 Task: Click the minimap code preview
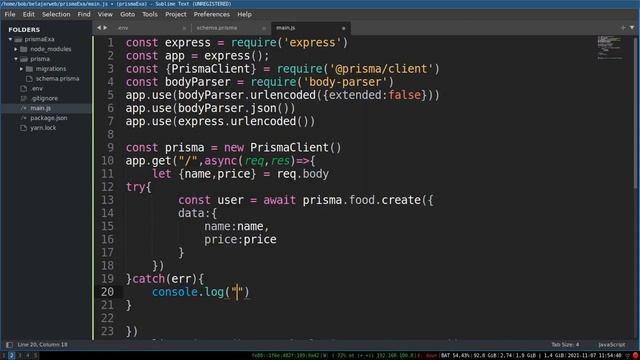(610, 47)
